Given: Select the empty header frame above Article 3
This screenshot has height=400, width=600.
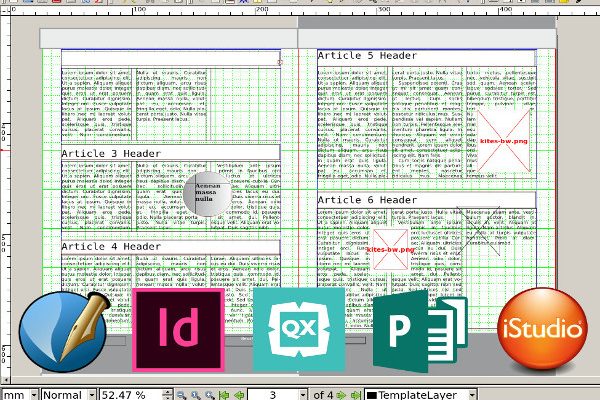Looking at the screenshot, I should coord(171,58).
